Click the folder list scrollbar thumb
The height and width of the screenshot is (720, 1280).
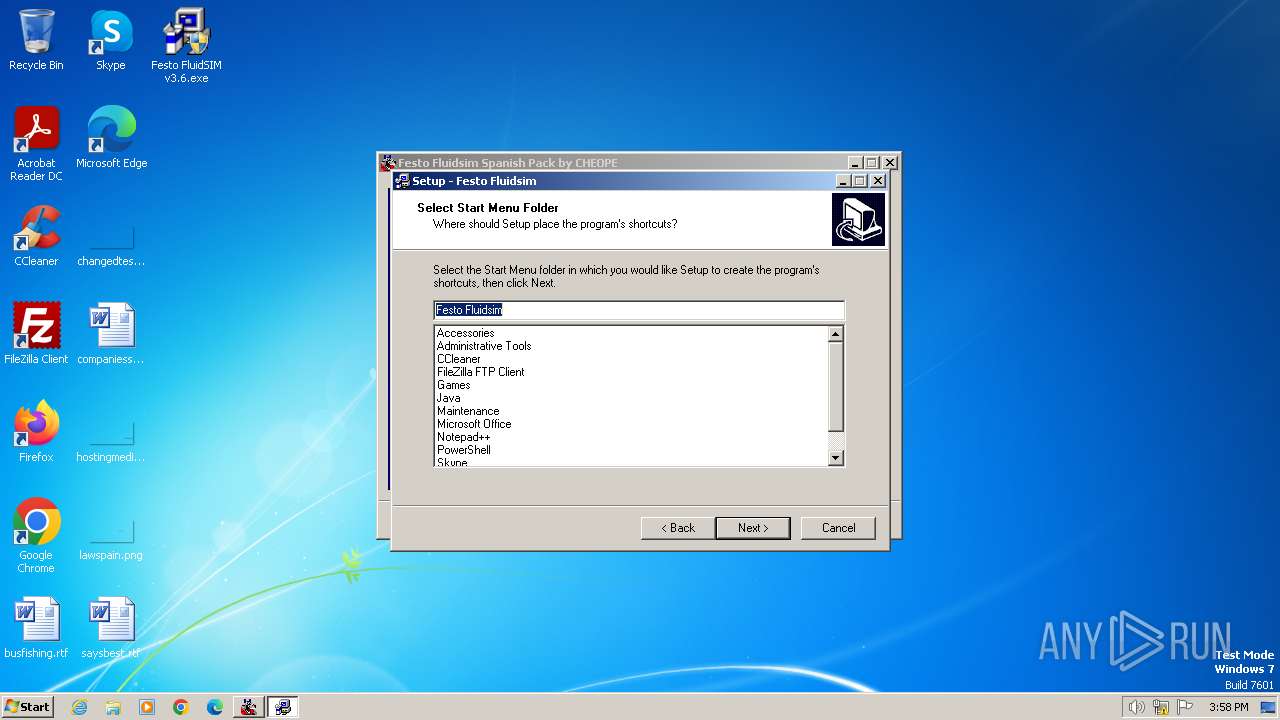836,387
